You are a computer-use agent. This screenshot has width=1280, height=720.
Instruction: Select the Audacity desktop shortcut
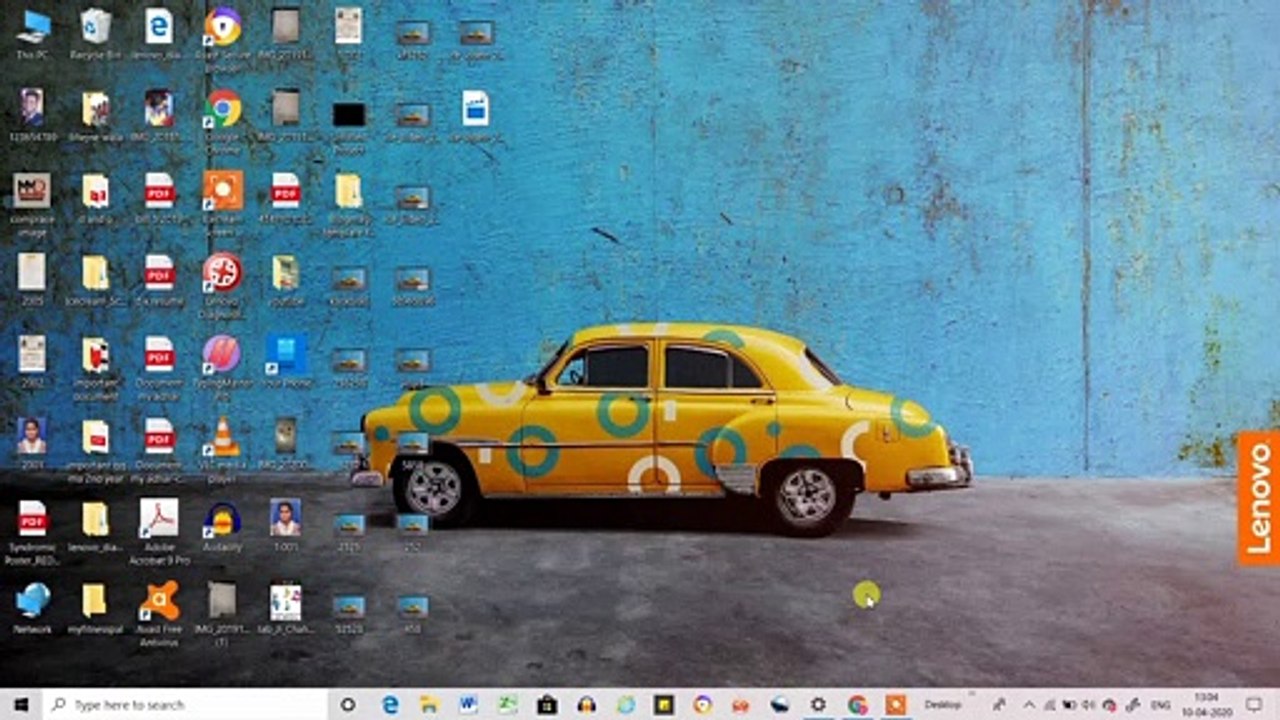(x=222, y=526)
